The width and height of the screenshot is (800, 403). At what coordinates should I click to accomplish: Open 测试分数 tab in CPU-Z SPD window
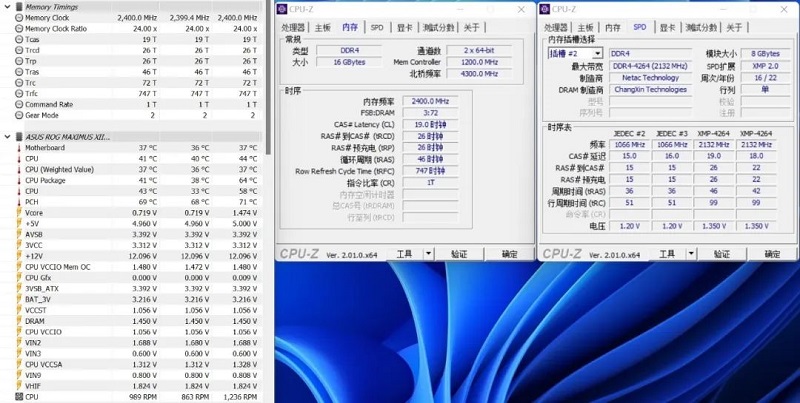(x=701, y=28)
